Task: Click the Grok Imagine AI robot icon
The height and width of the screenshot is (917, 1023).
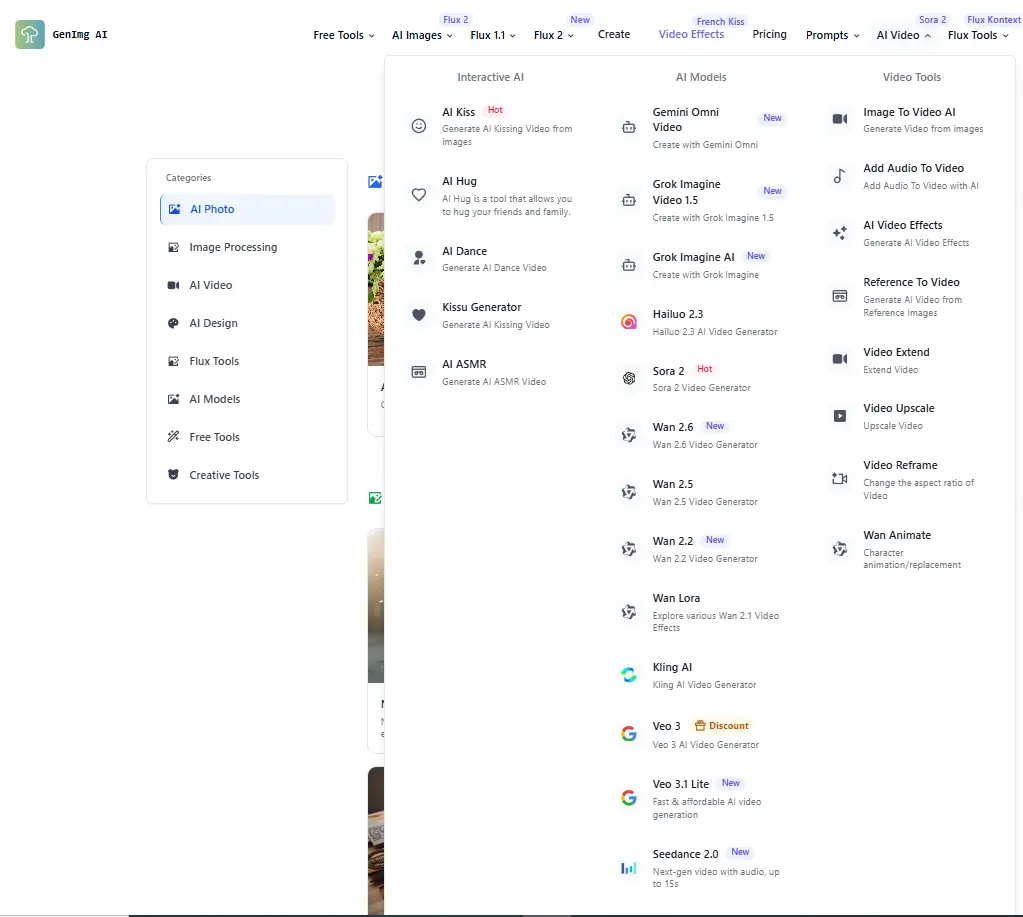Action: point(629,265)
